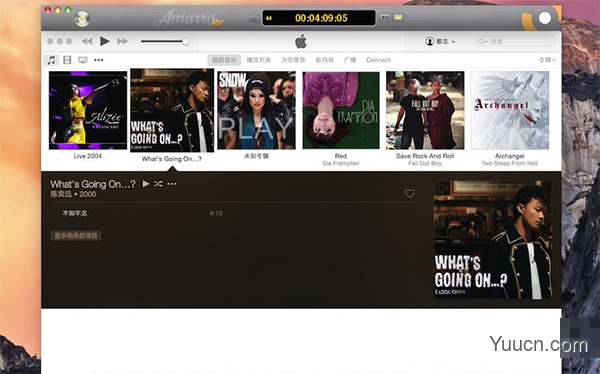Viewport: 600px width, 374px height.
Task: Open the 广播 tab
Action: [x=350, y=60]
